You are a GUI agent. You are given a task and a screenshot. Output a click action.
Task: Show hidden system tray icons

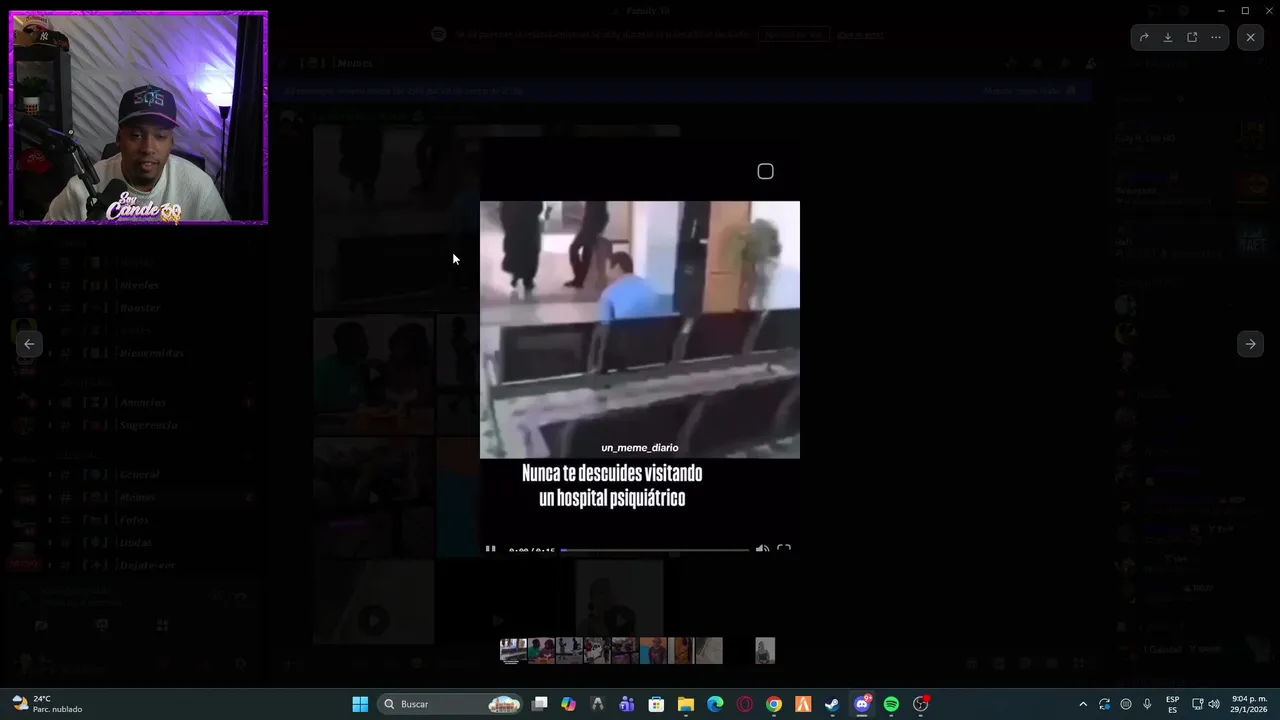pyautogui.click(x=1083, y=704)
